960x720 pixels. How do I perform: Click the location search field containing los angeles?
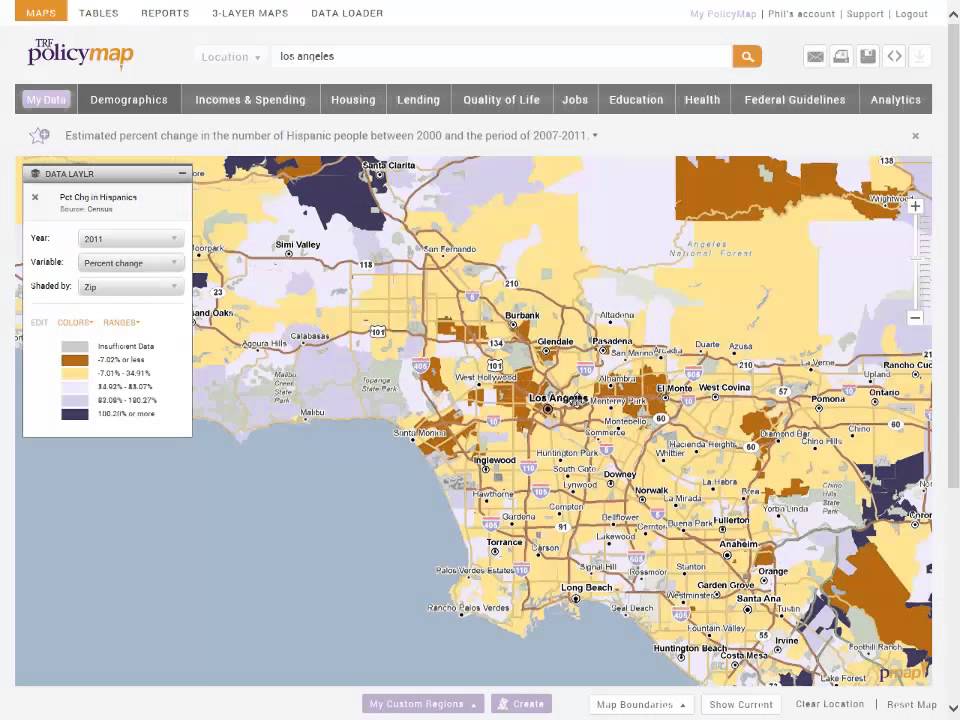pos(502,56)
